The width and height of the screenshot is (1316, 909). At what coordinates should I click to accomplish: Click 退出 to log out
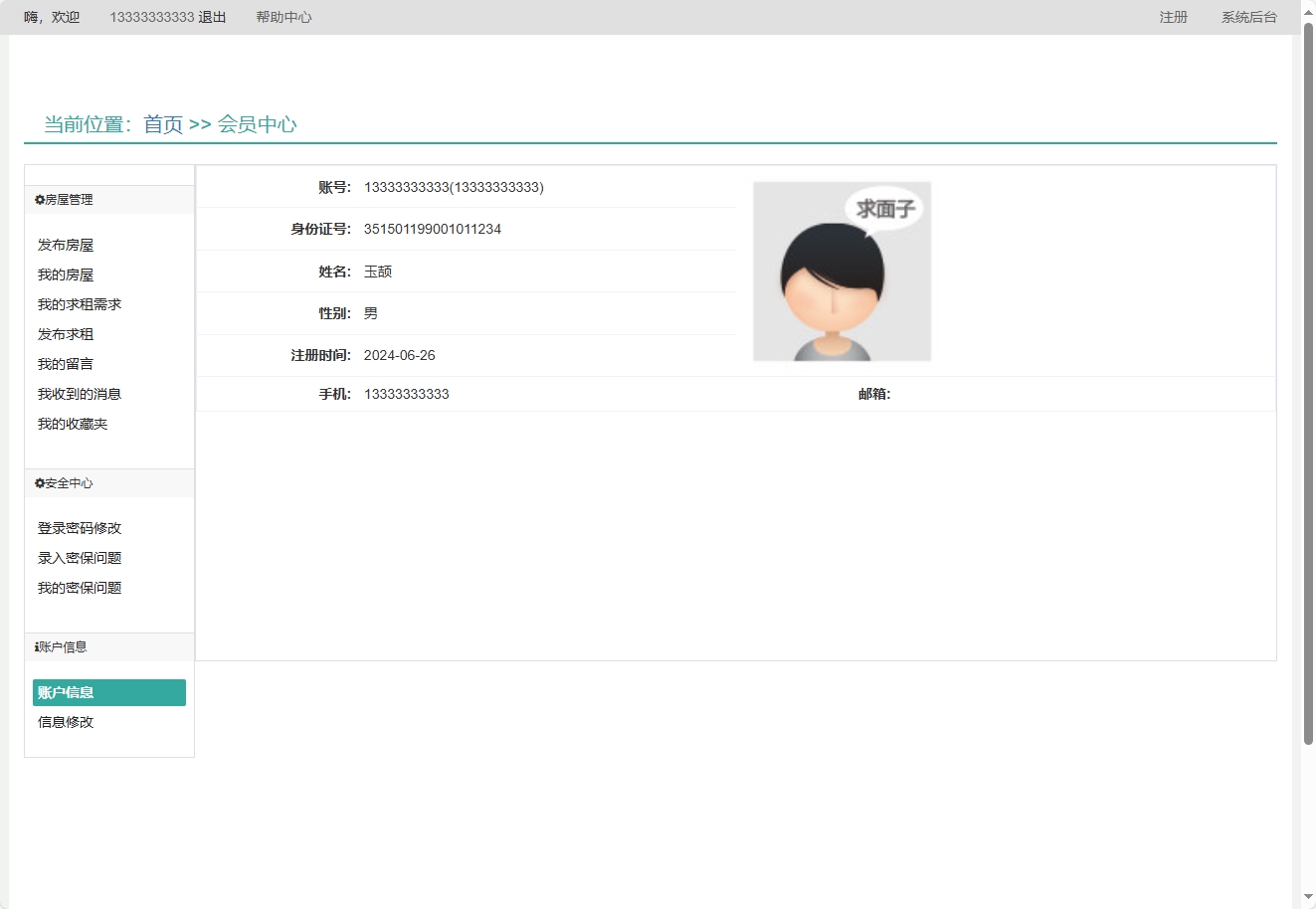tap(213, 17)
